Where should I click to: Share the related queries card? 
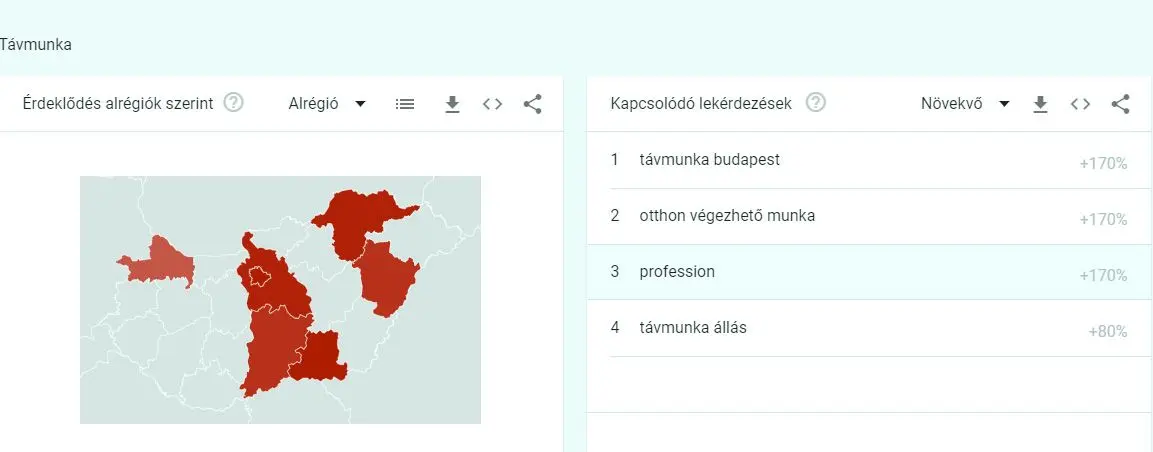[1121, 104]
